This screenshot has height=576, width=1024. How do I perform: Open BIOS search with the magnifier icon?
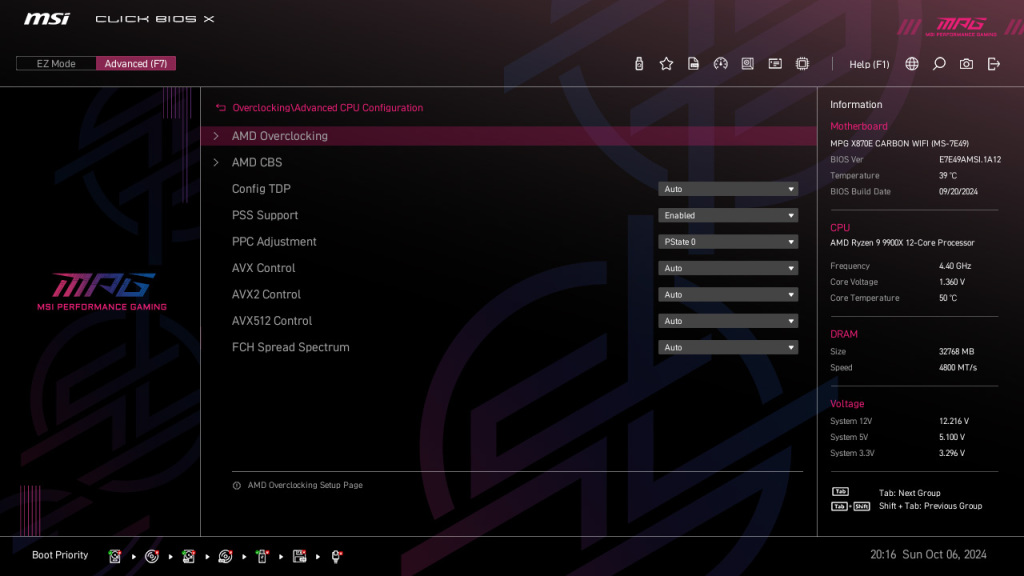938,63
